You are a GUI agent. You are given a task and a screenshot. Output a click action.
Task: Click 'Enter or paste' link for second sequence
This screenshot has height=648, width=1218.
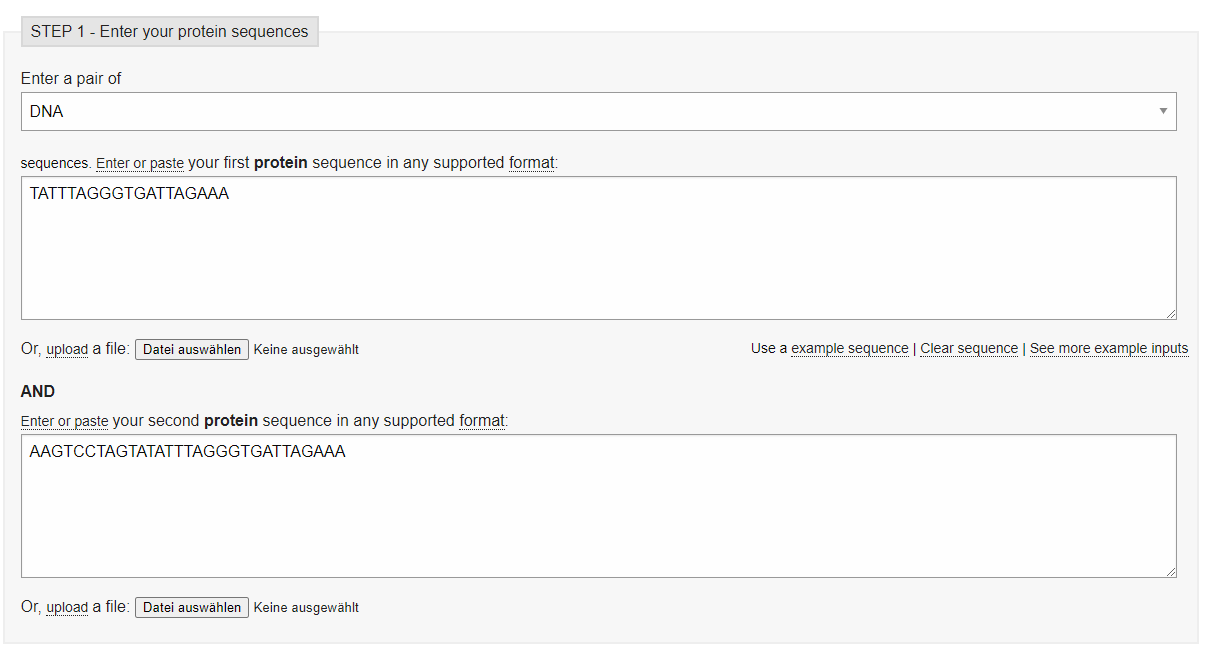(65, 421)
